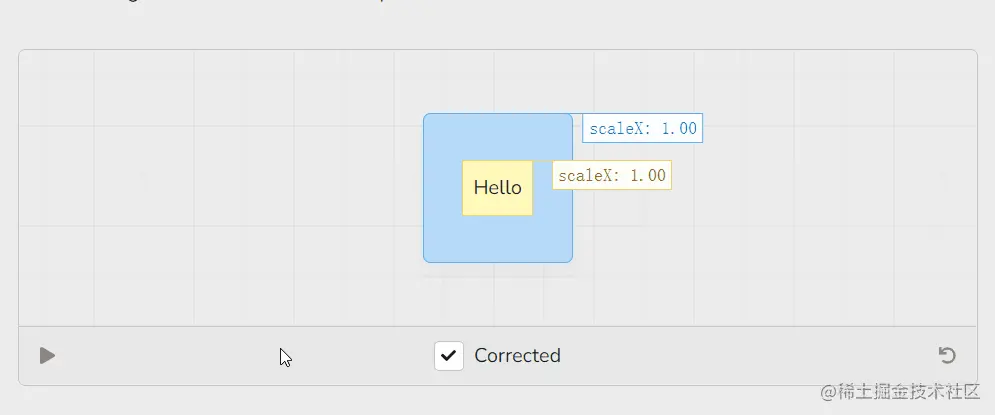The width and height of the screenshot is (995, 415).
Task: Click the 稀土掘金技术社区 watermark
Action: 900,392
